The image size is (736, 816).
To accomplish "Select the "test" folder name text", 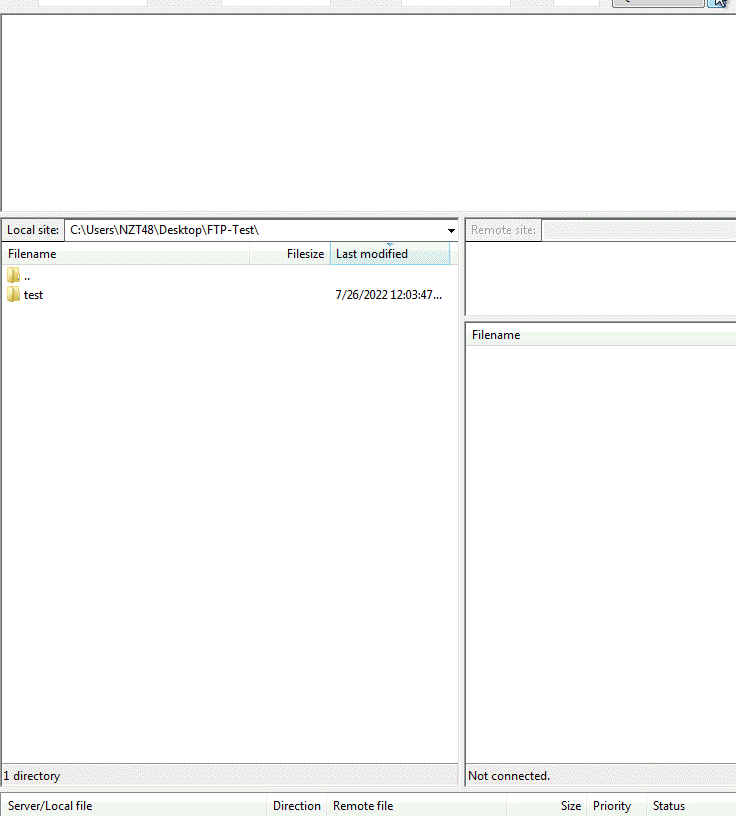I will 34,295.
